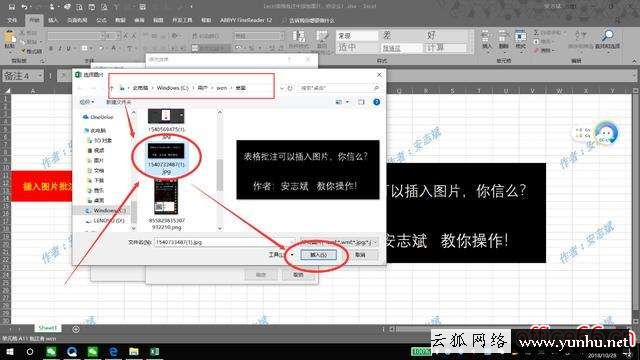The width and height of the screenshot is (640, 360).
Task: Click the Windows Start button
Action: coord(9,351)
